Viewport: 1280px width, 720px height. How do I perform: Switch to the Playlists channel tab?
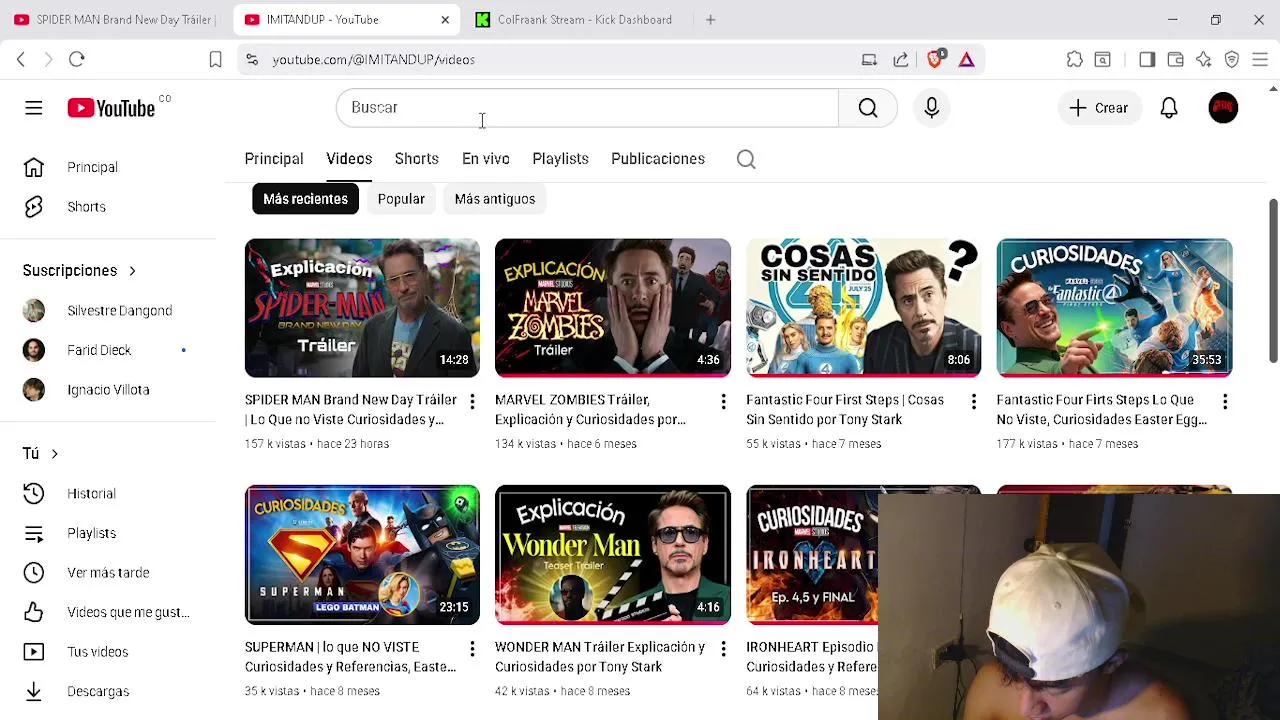[560, 159]
